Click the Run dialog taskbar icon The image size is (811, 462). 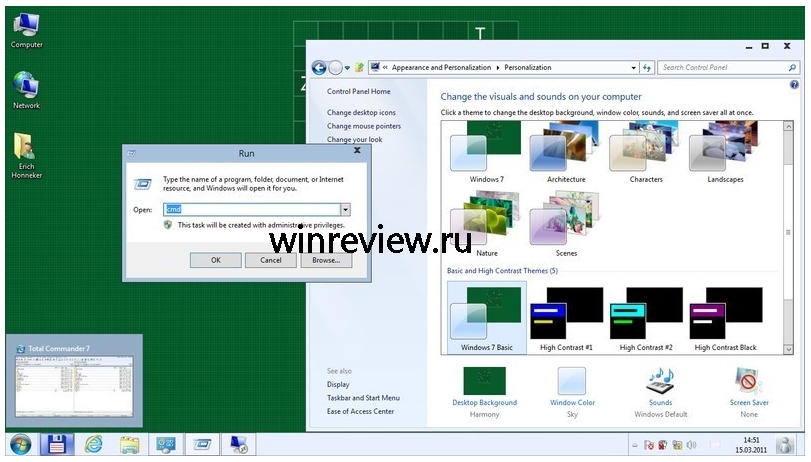(x=202, y=444)
